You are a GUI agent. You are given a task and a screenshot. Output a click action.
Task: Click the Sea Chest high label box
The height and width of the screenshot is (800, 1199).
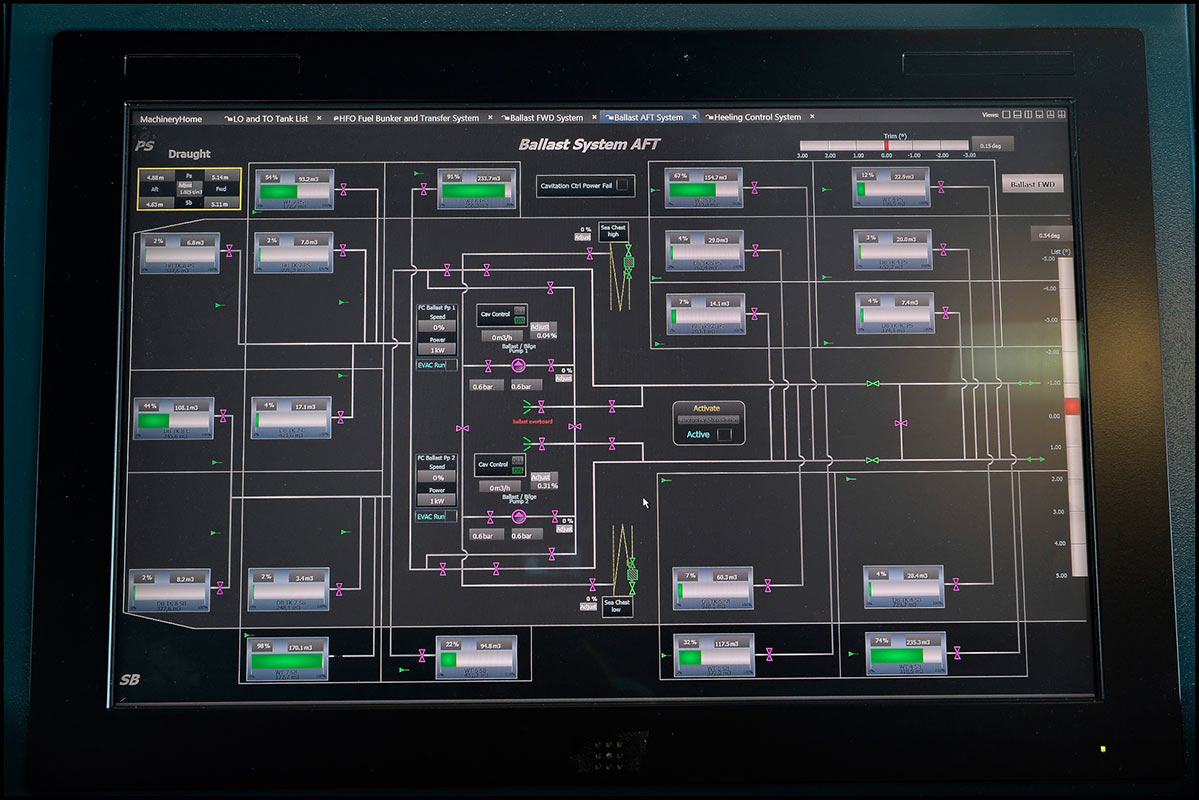(613, 231)
